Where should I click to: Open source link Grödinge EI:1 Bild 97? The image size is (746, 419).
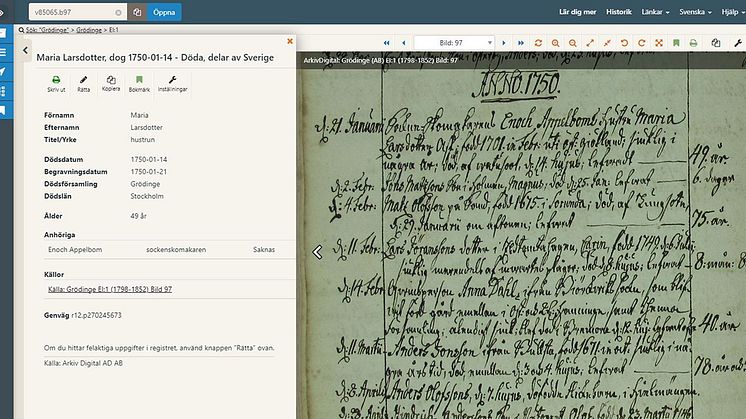pos(110,289)
